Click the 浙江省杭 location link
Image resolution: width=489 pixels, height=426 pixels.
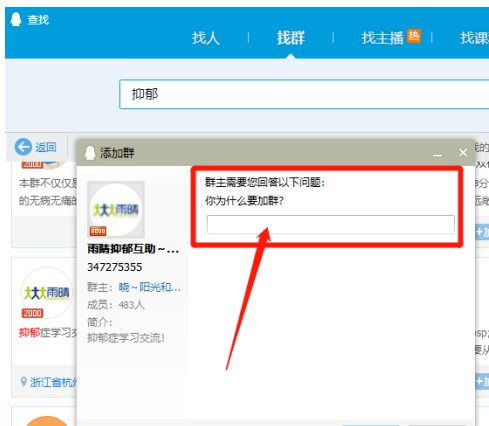(x=53, y=382)
